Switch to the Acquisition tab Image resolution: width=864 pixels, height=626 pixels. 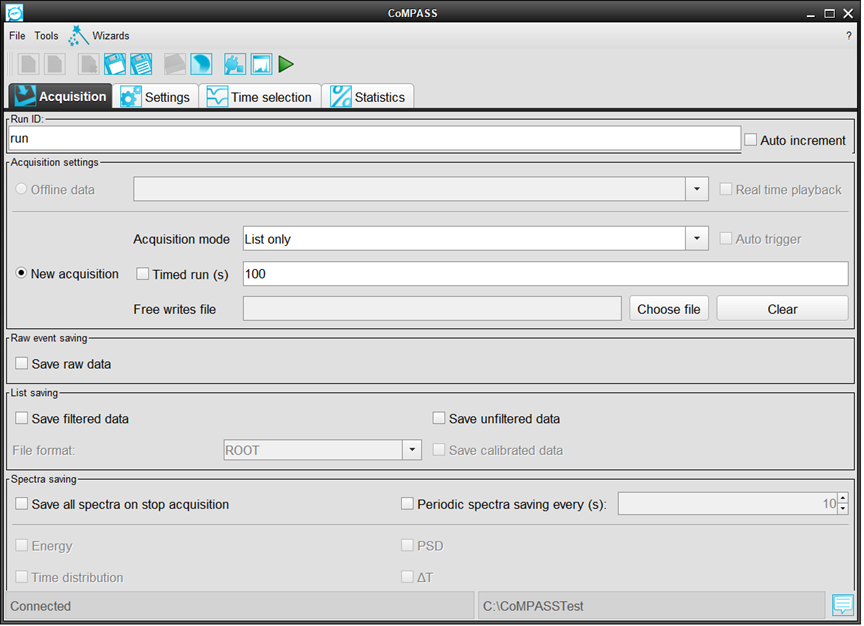[61, 96]
